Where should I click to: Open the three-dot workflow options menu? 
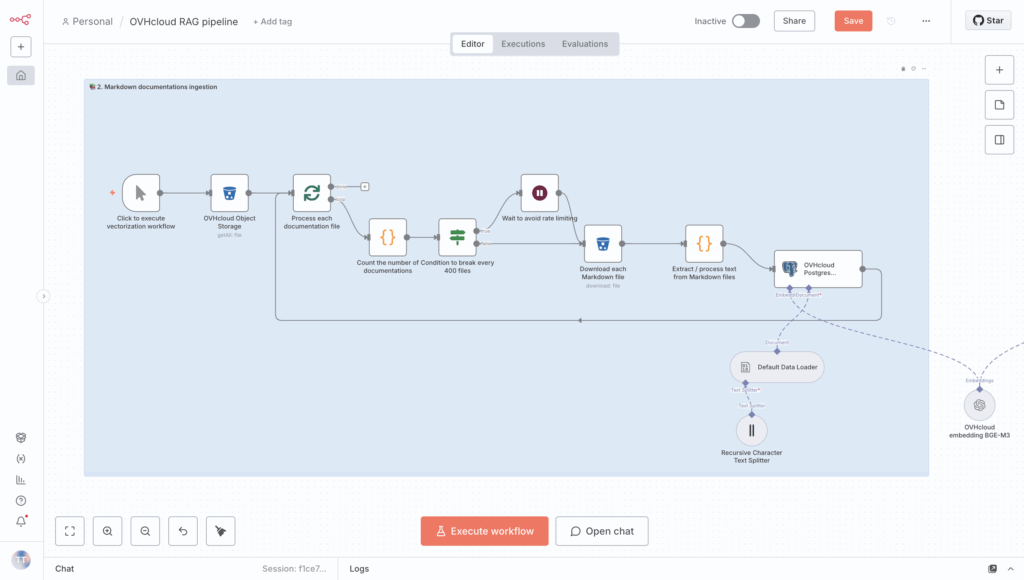pos(926,21)
